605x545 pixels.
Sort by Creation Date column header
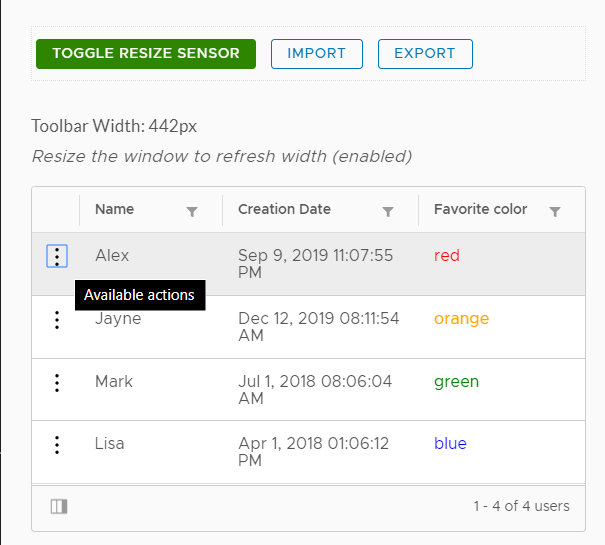point(284,210)
